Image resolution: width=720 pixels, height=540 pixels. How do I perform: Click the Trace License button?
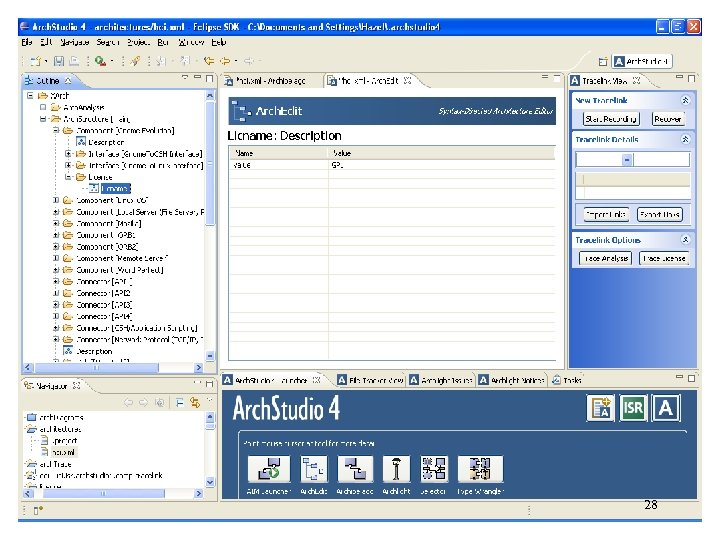click(664, 259)
